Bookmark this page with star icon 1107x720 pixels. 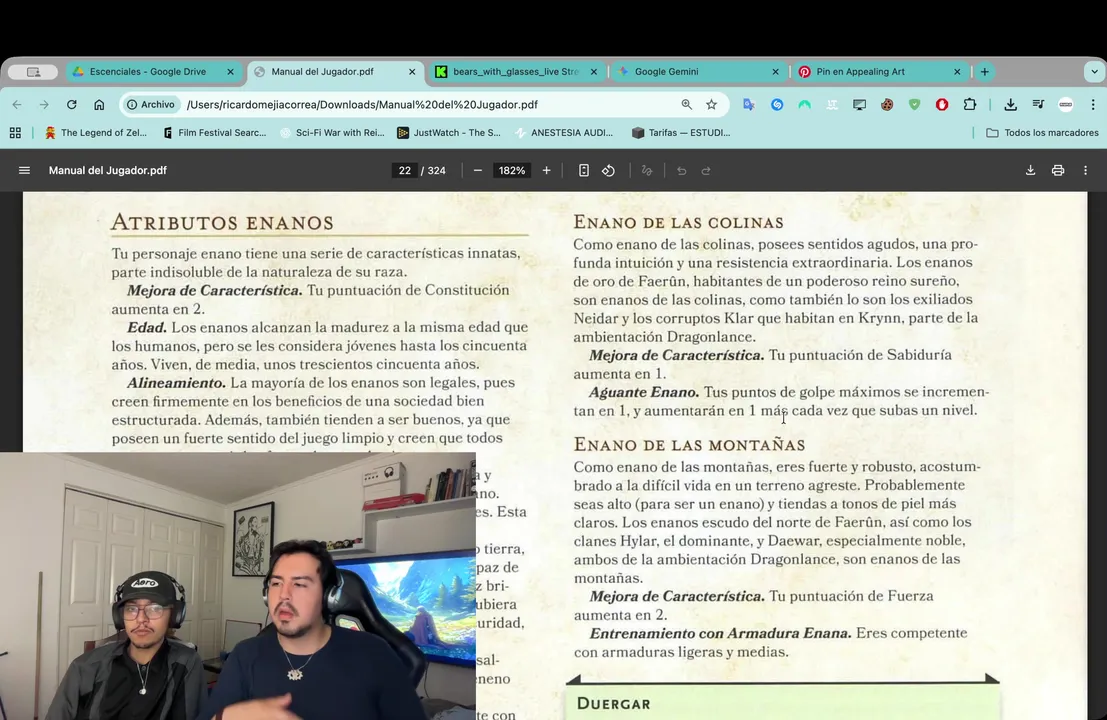[x=712, y=104]
